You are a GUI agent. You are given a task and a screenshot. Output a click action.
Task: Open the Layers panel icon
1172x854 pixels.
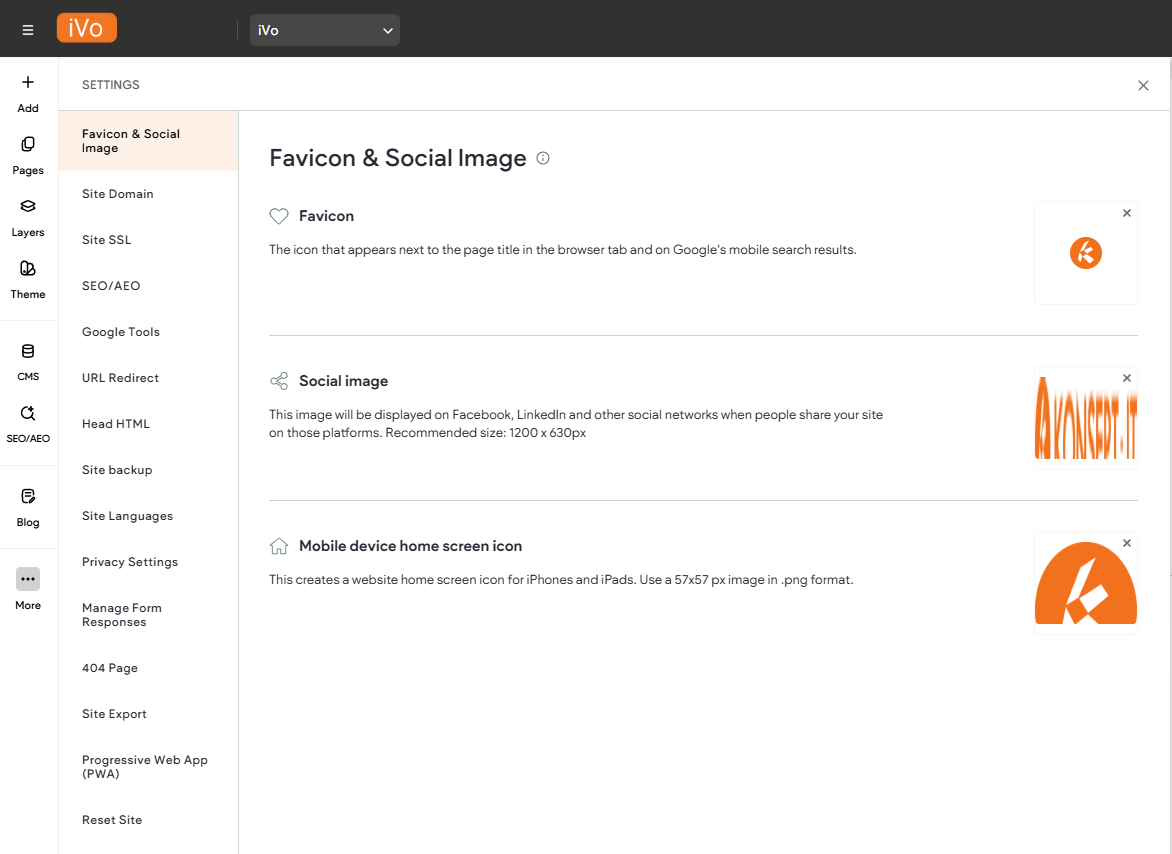pyautogui.click(x=28, y=207)
